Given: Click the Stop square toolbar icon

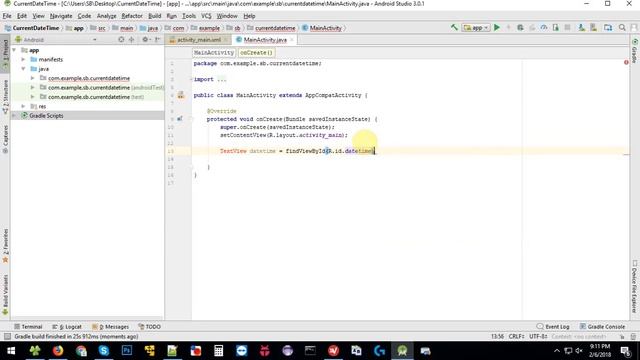Looking at the screenshot, I should pyautogui.click(x=567, y=27).
